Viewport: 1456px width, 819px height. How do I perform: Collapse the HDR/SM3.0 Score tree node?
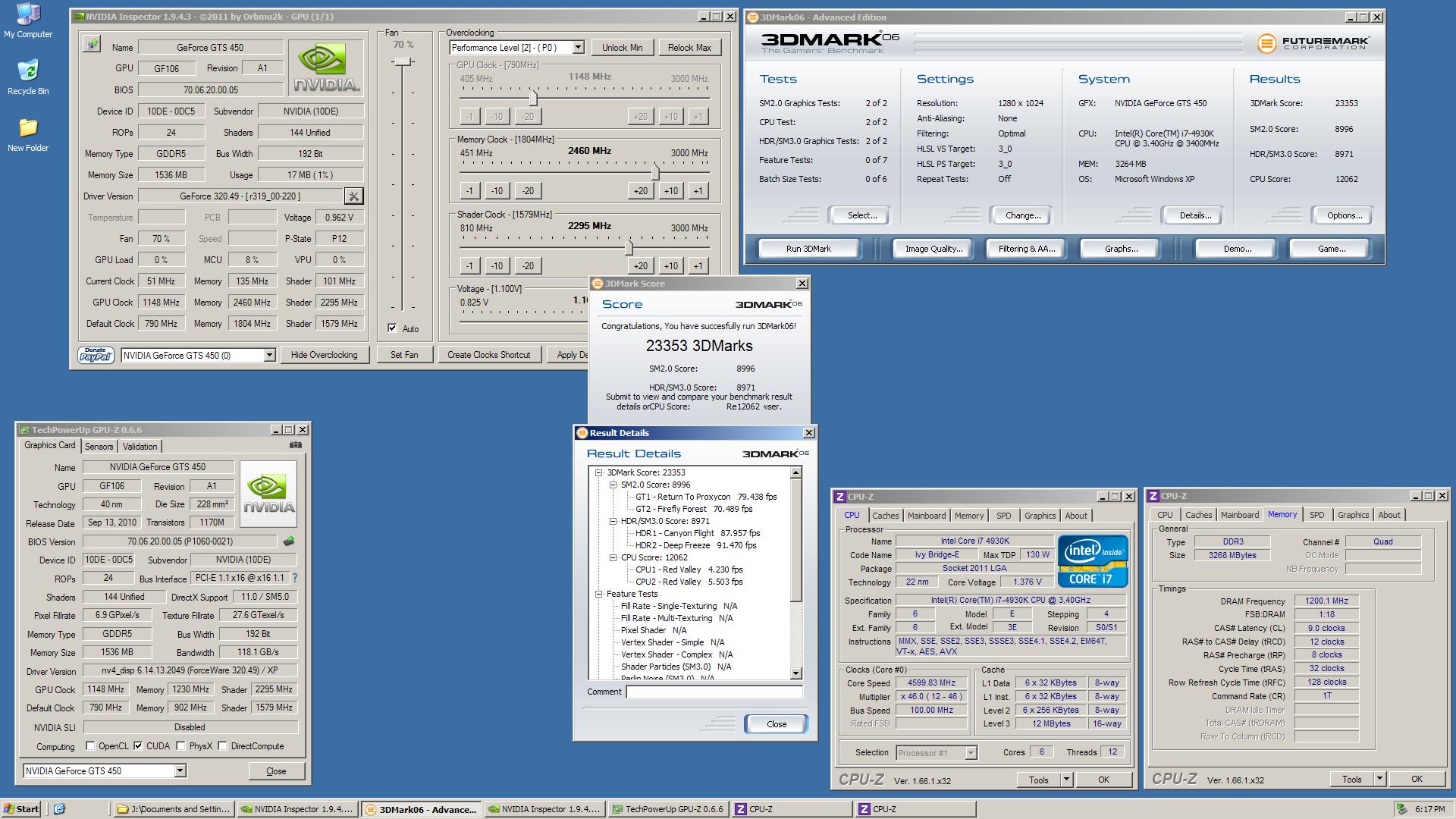[613, 521]
